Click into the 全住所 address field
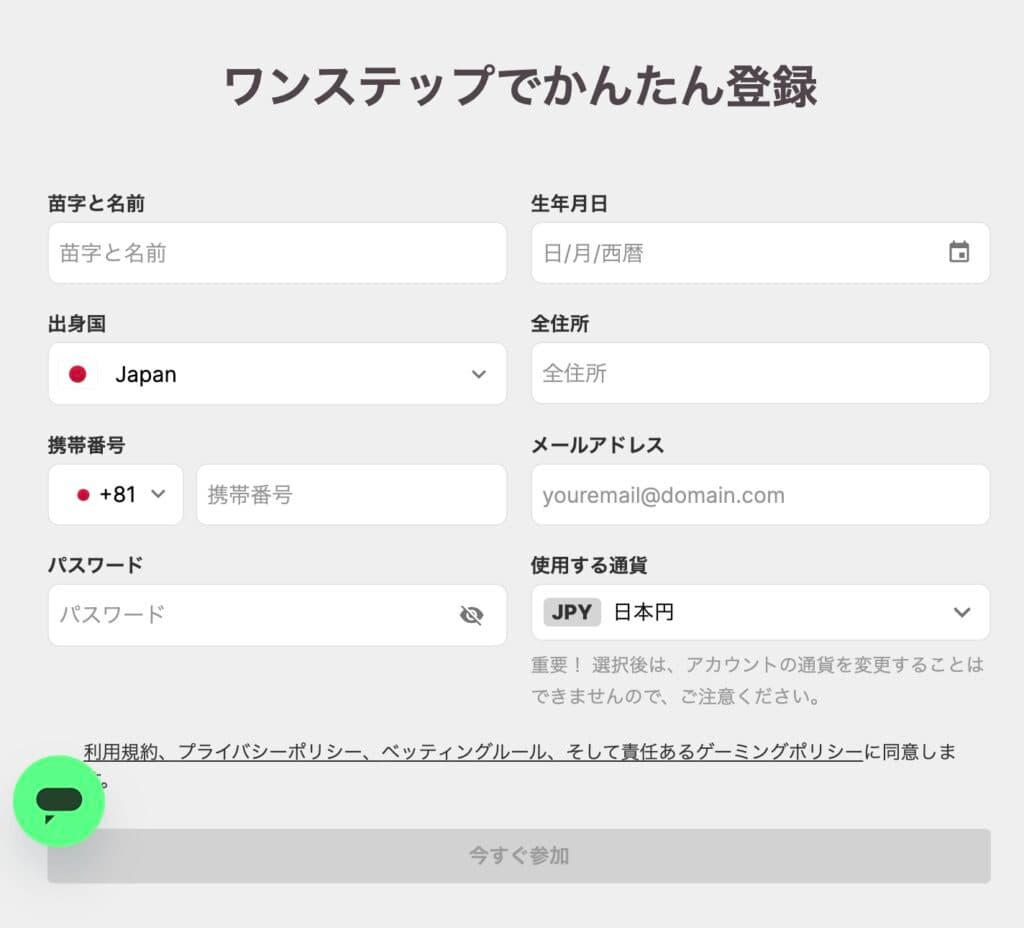The height and width of the screenshot is (928, 1024). point(760,374)
